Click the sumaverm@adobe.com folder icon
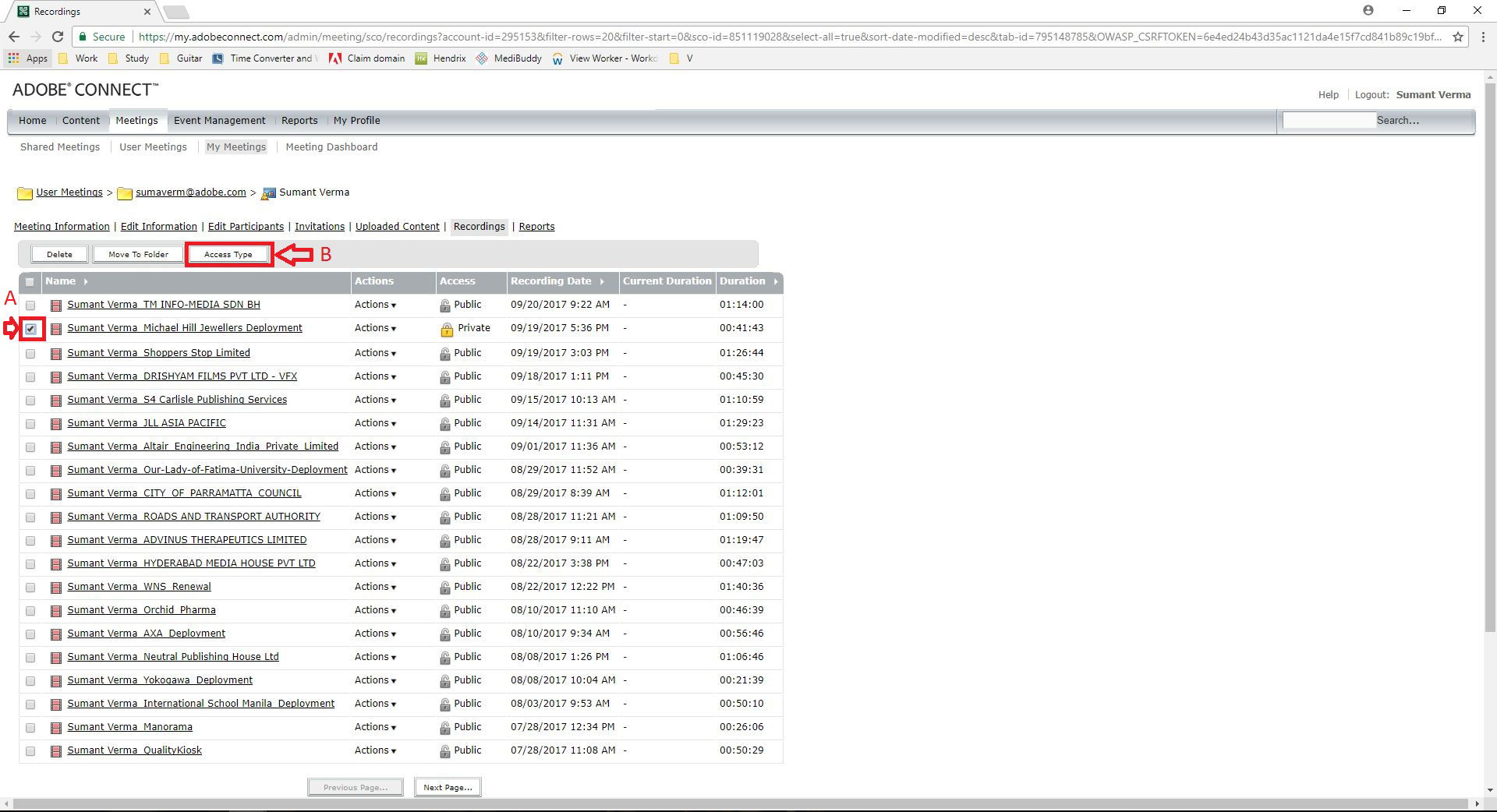The image size is (1497, 812). click(x=125, y=193)
